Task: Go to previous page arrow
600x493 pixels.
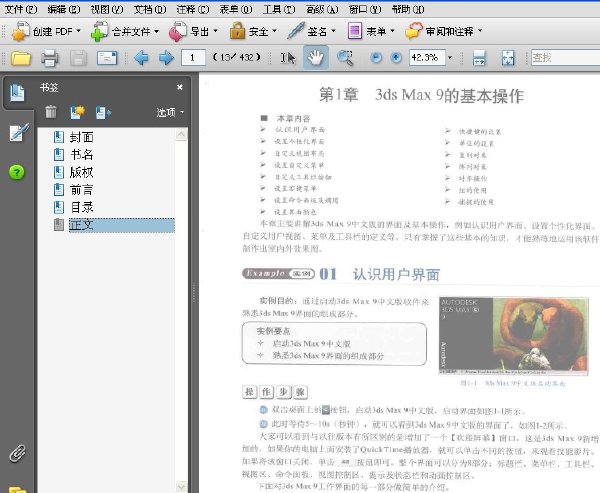Action: coord(142,58)
